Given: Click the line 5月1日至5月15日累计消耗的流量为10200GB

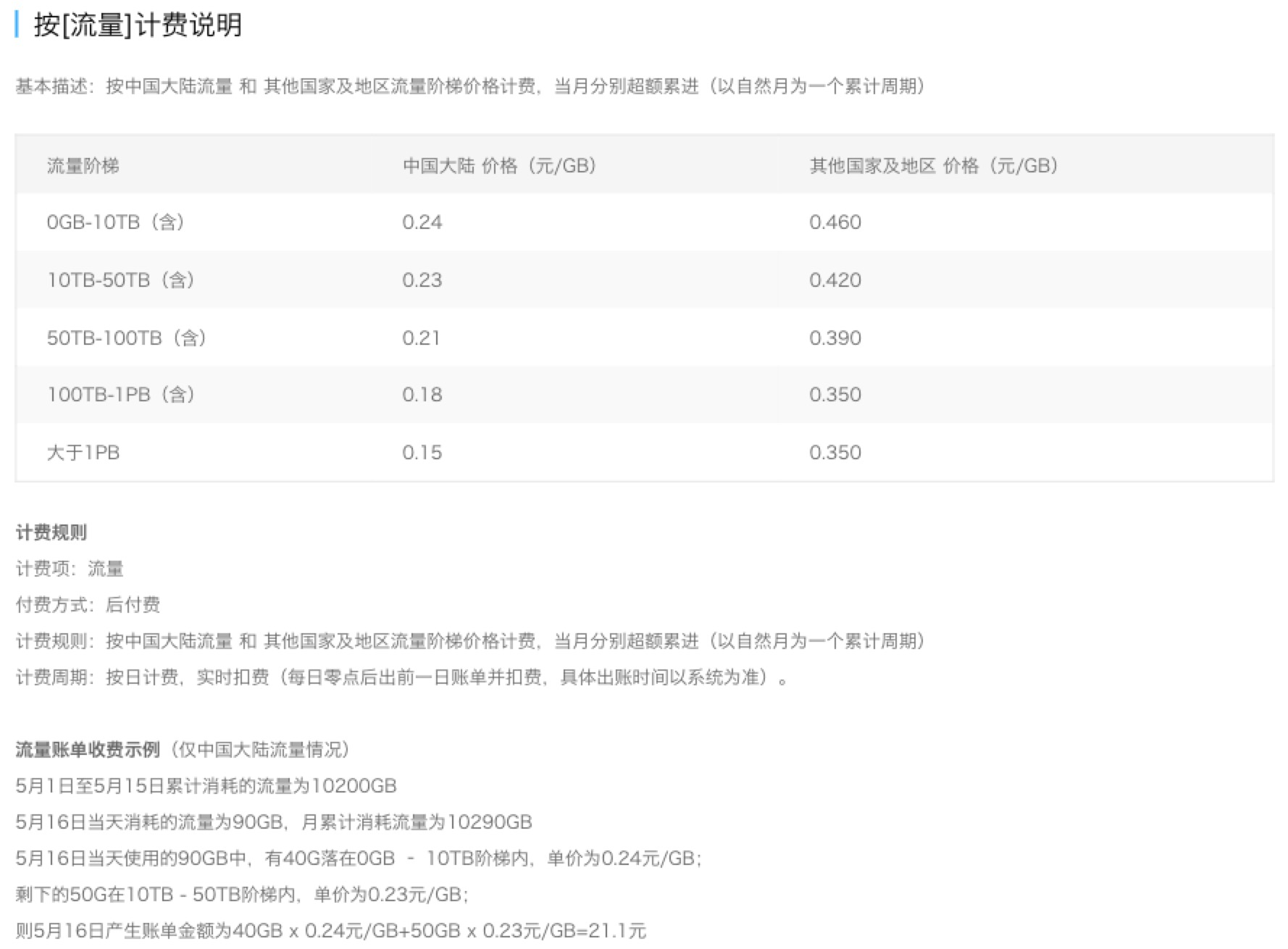Looking at the screenshot, I should click(206, 786).
